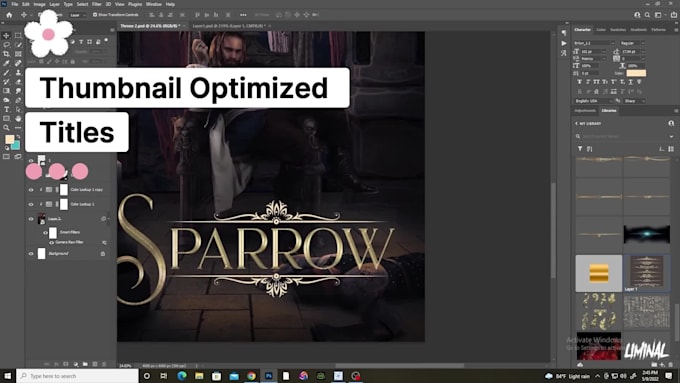Select the Eyedropper tool
The image size is (680, 383).
(x=6, y=63)
